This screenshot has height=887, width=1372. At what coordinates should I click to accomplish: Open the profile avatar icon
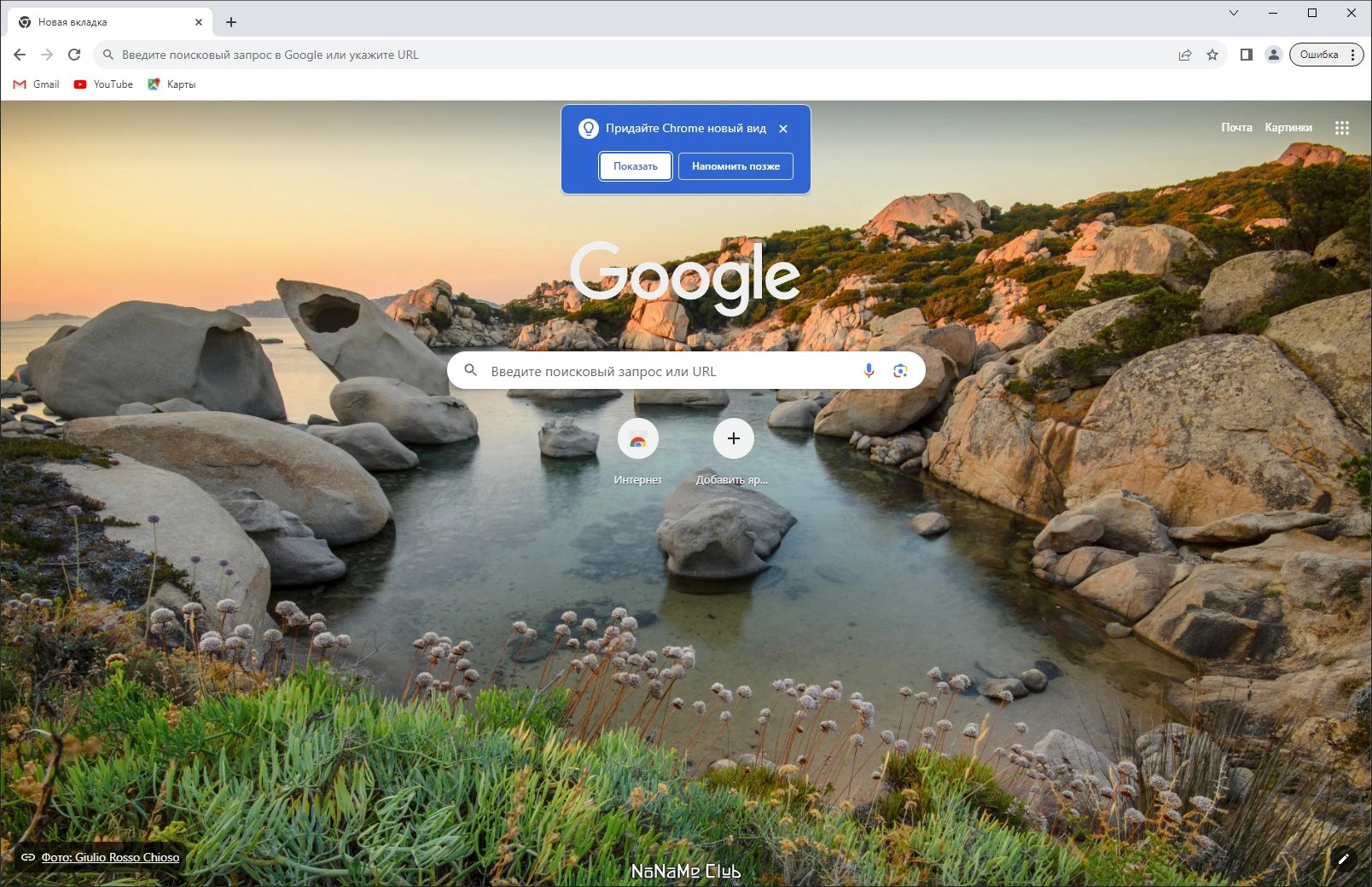click(1274, 55)
